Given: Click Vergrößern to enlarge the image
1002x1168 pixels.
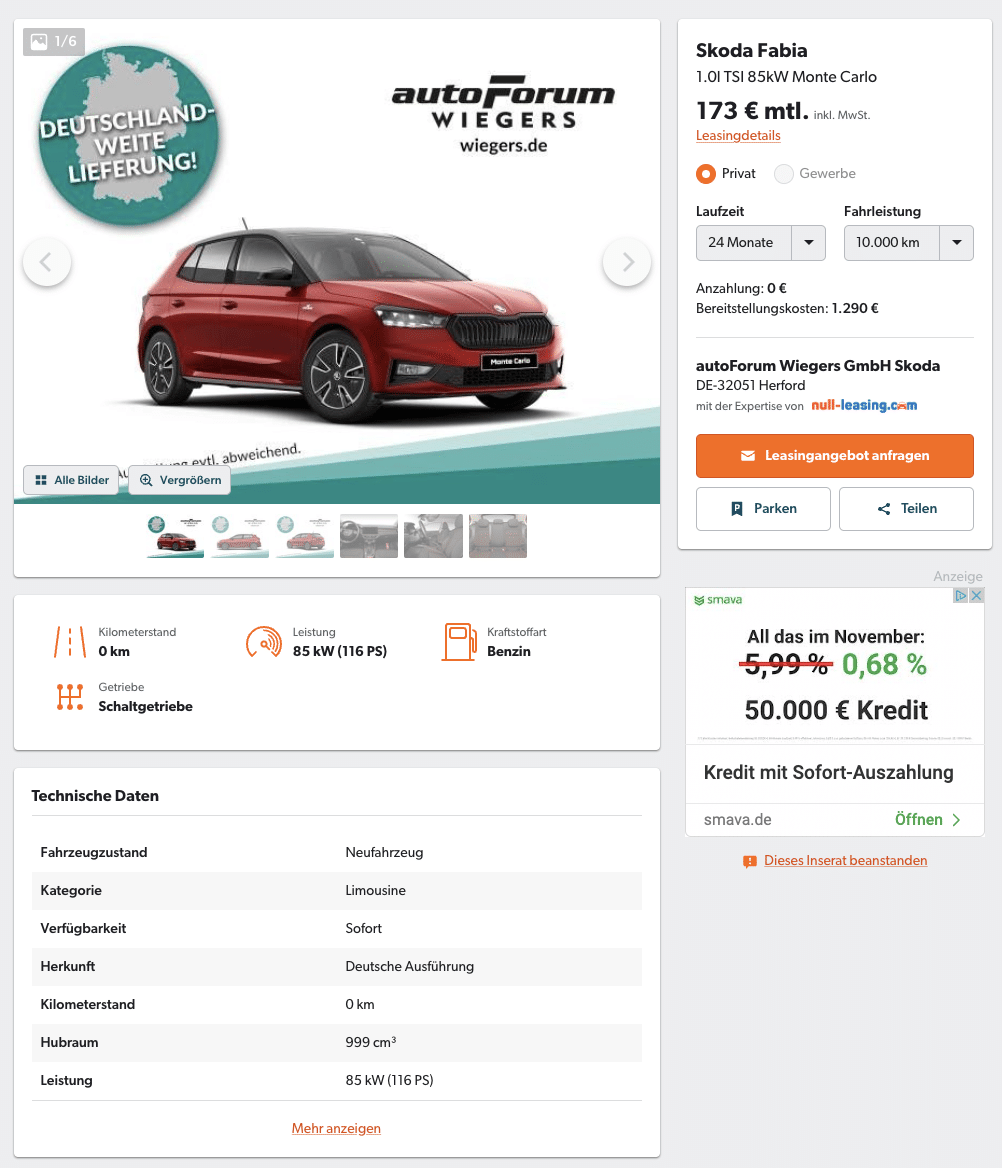Looking at the screenshot, I should tap(180, 480).
